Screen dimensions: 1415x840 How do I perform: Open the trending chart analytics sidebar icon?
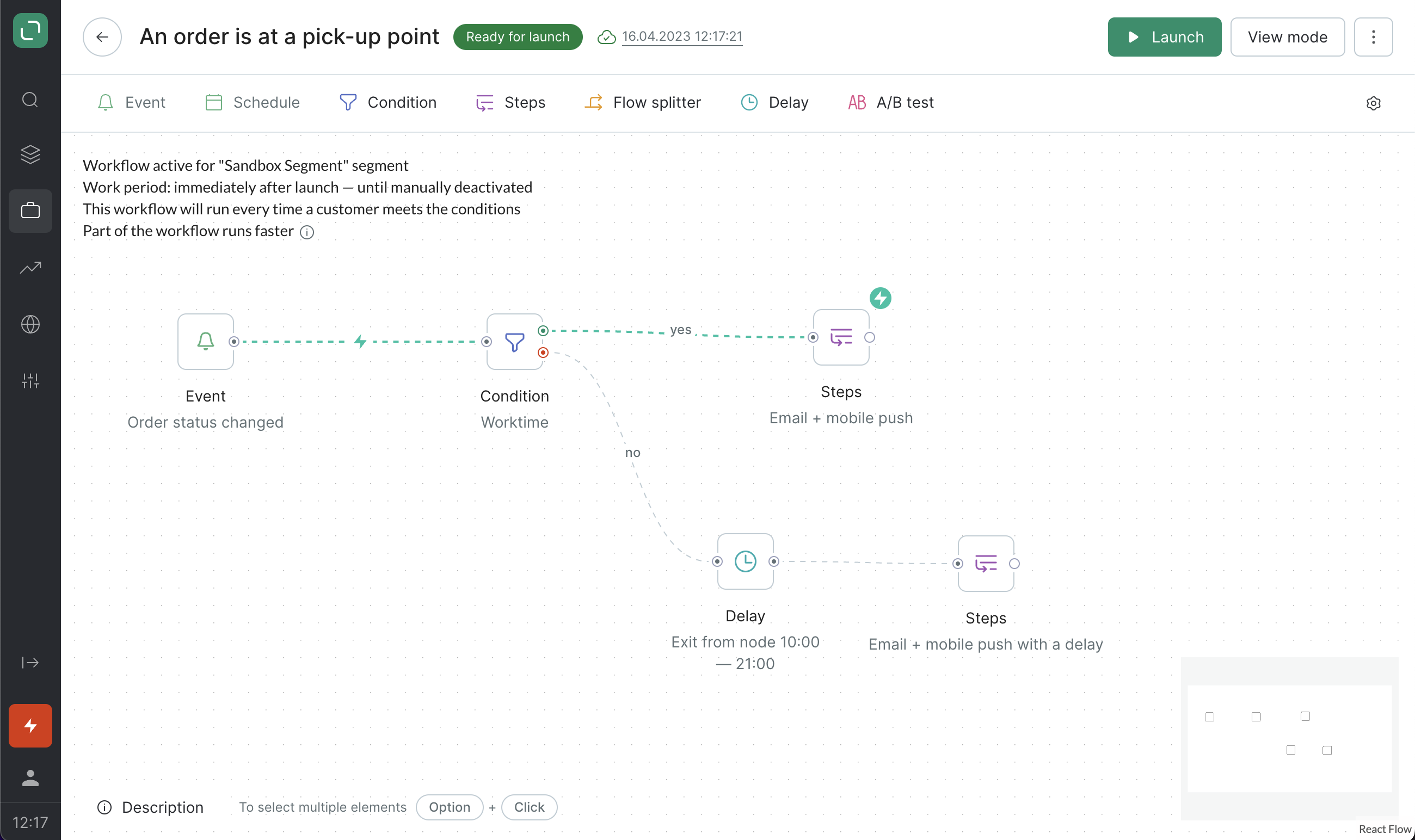coord(30,267)
